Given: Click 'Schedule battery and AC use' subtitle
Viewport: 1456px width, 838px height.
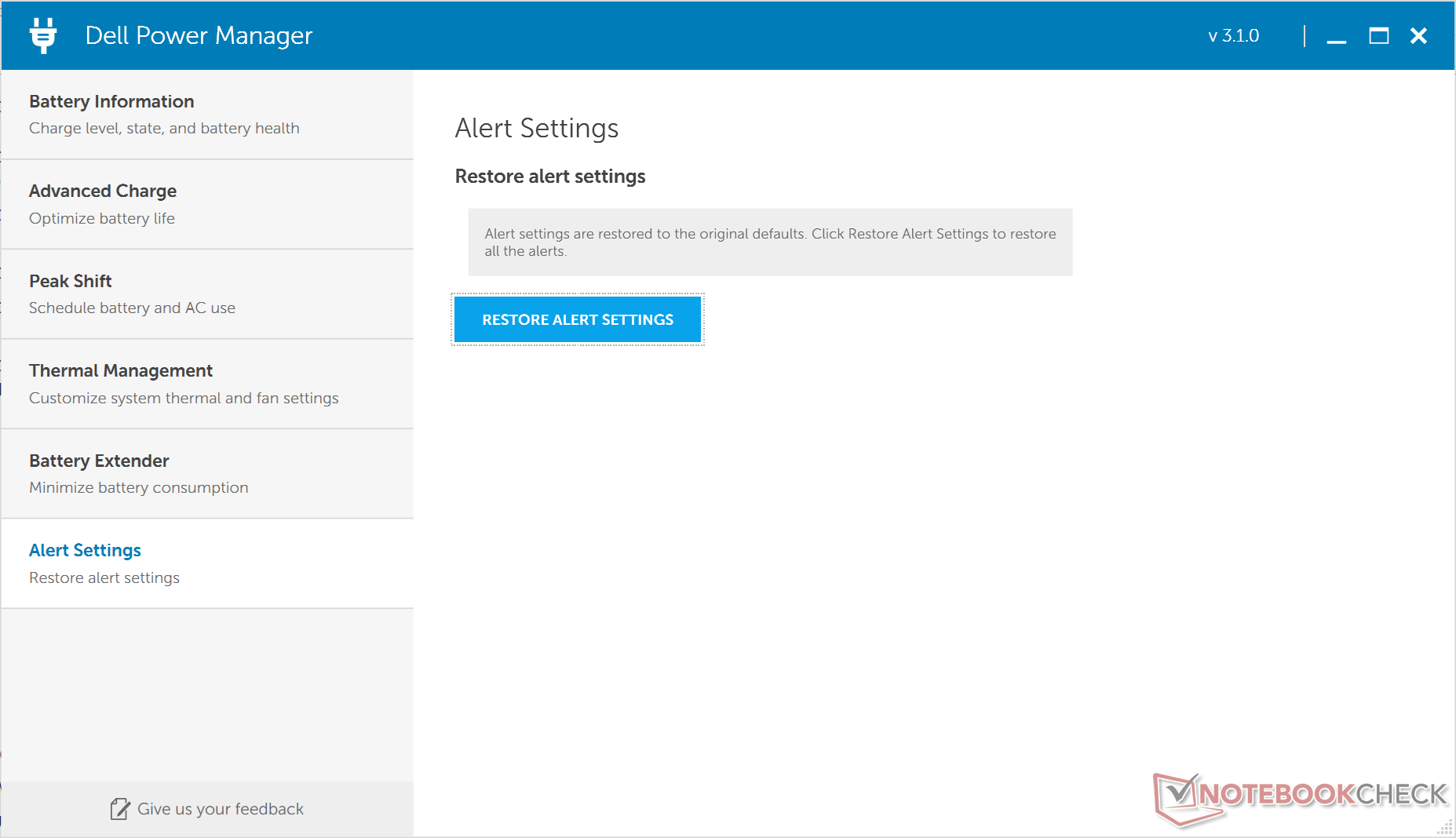Looking at the screenshot, I should click(132, 308).
